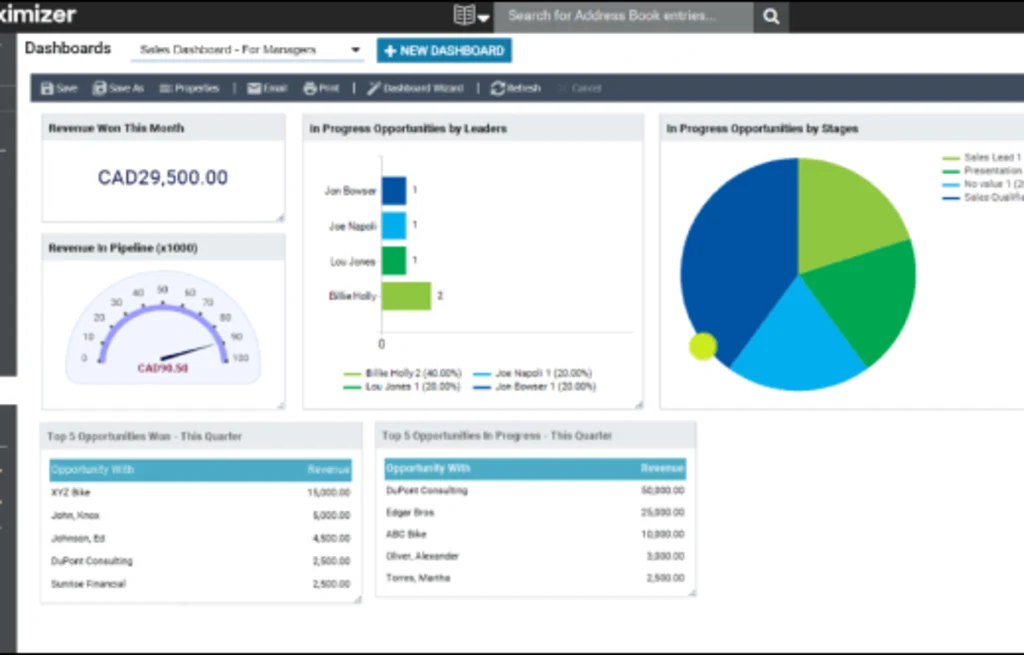1024x655 pixels.
Task: Click the Top 5 Opportunities Won header
Action: (201, 436)
